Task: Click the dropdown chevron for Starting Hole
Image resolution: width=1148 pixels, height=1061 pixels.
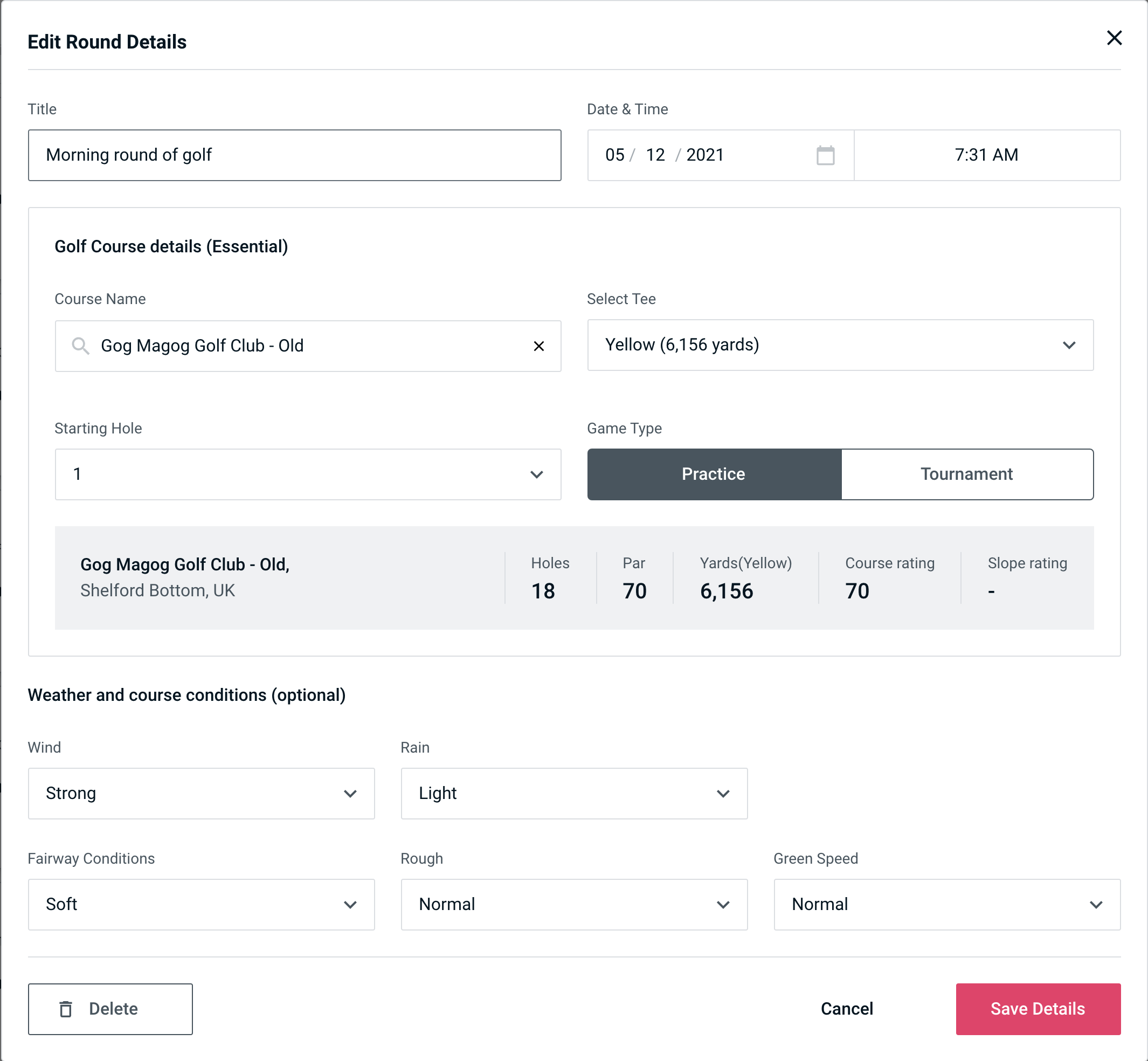Action: click(537, 474)
